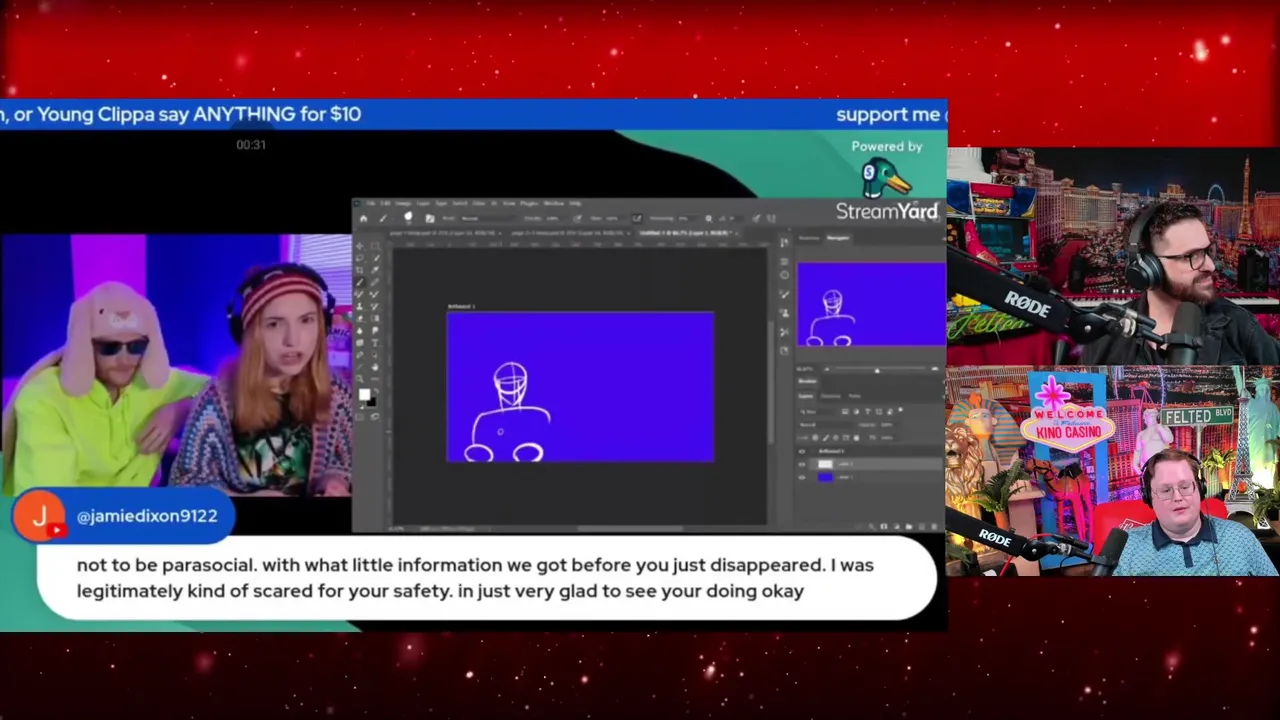Collapse the Artboard 1 group arrow
Image resolution: width=1280 pixels, height=720 pixels.
[813, 451]
